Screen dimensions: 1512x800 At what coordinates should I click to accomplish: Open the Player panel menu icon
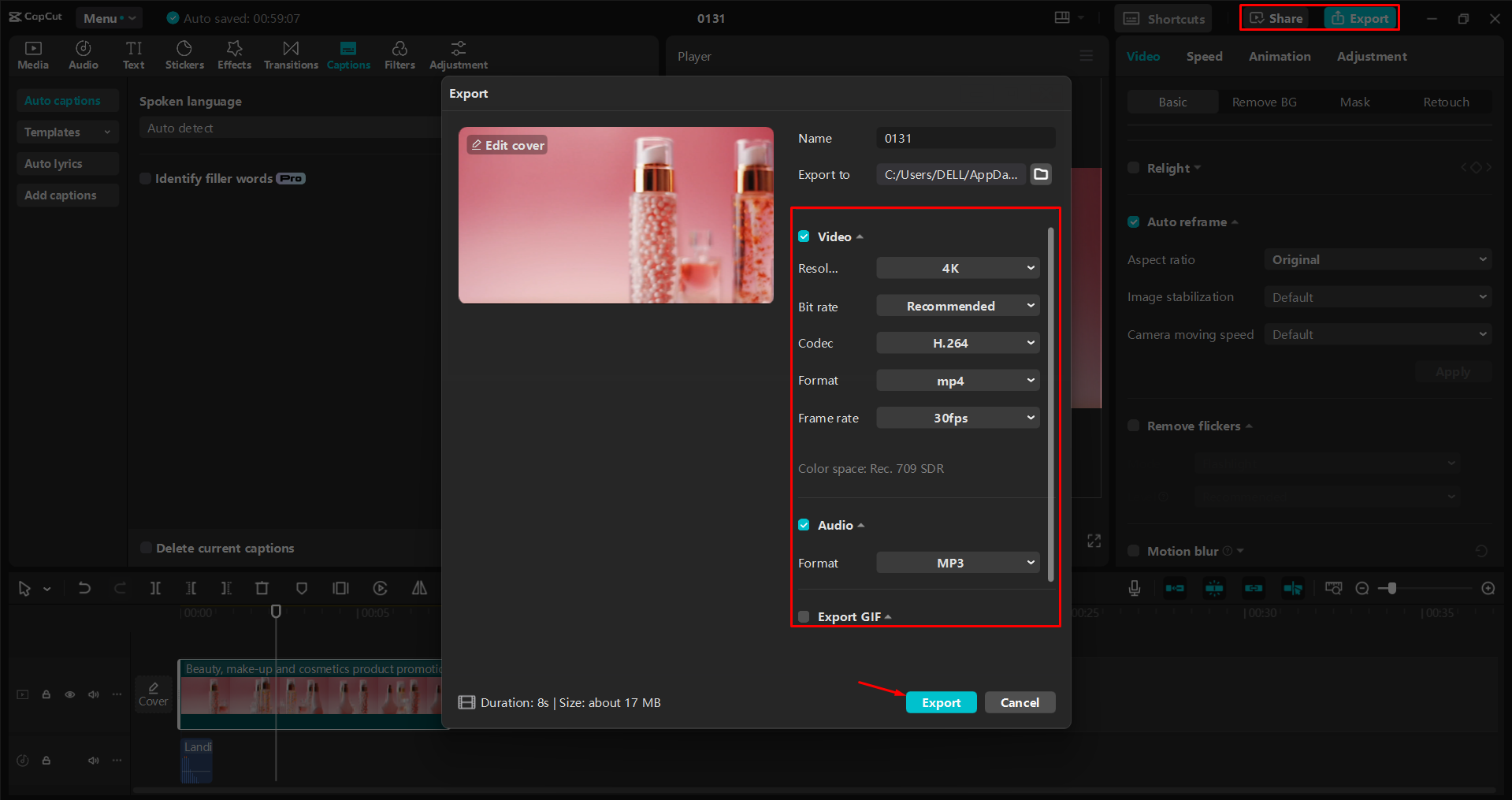(x=1087, y=56)
